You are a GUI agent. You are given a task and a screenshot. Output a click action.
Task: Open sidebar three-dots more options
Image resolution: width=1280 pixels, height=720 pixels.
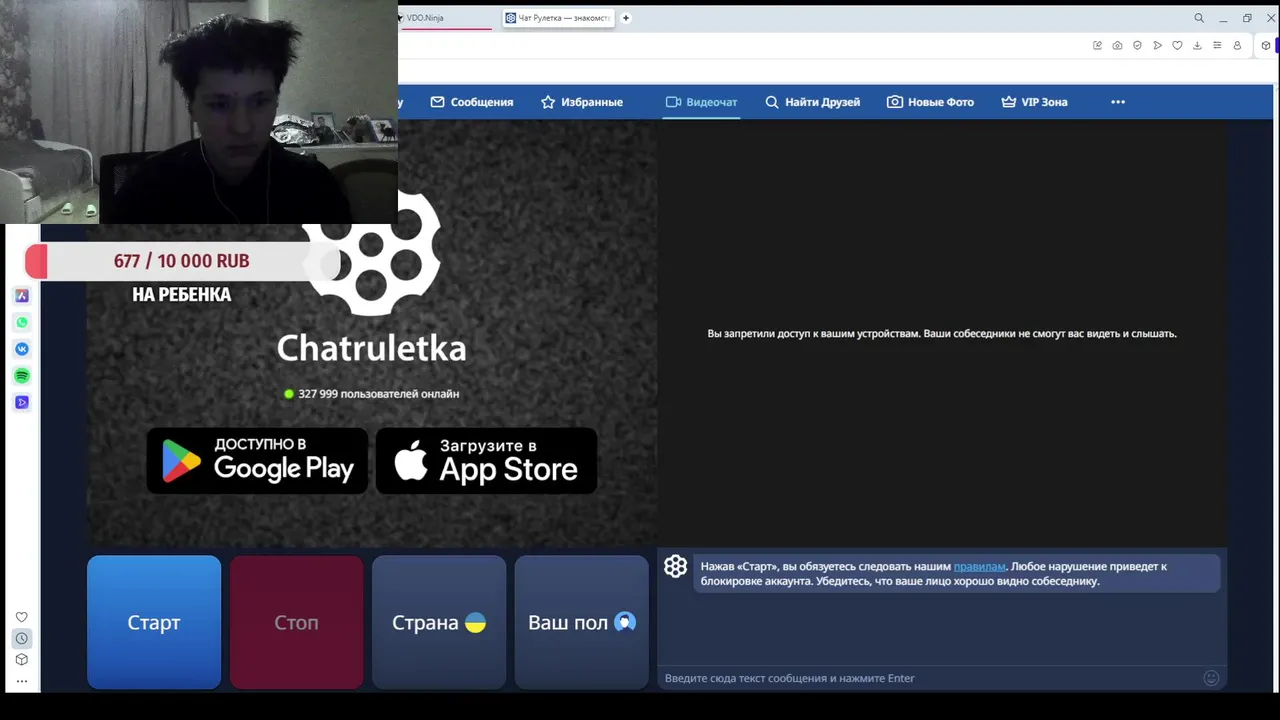coord(21,681)
